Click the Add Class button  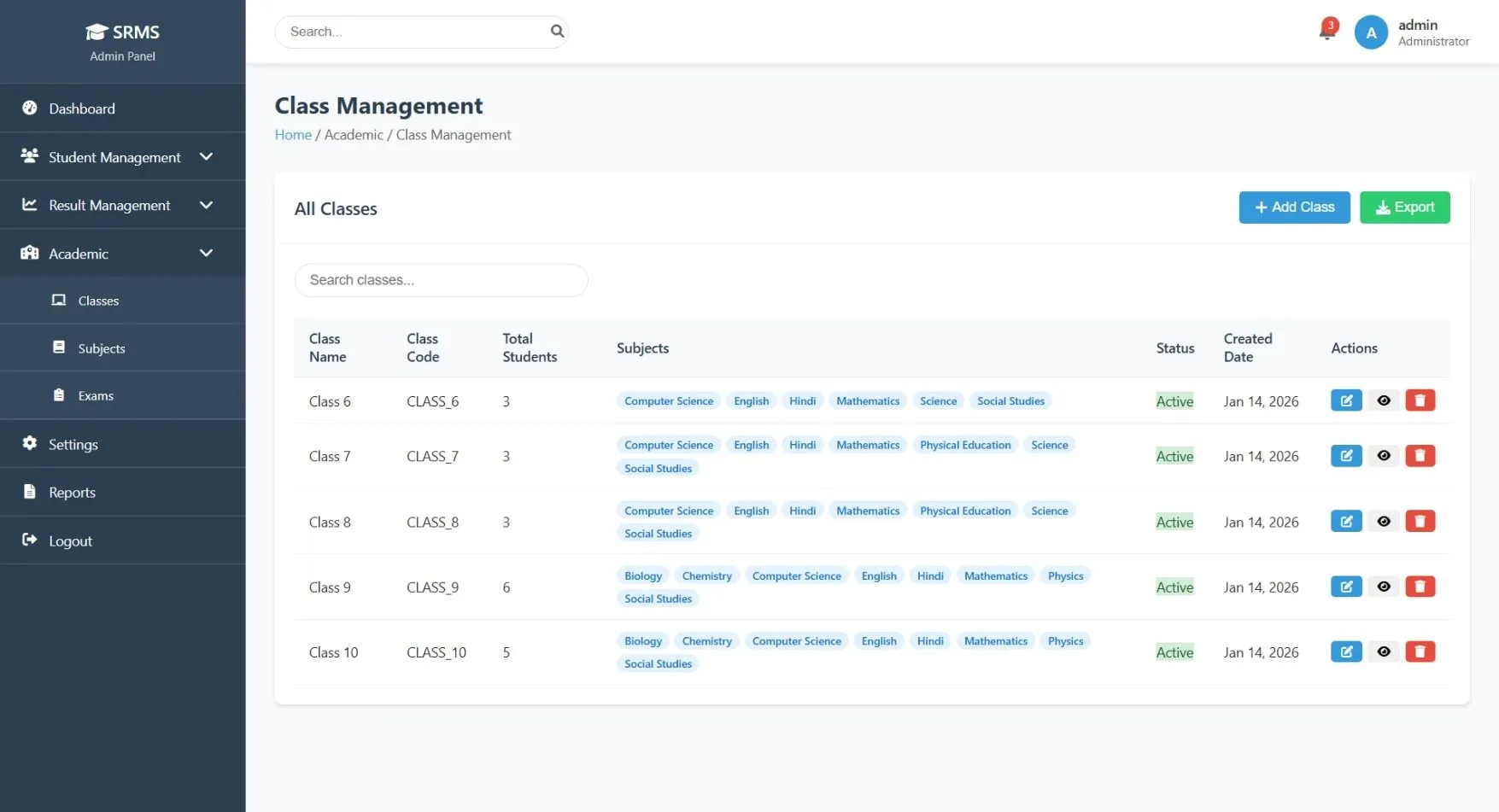[x=1293, y=207]
